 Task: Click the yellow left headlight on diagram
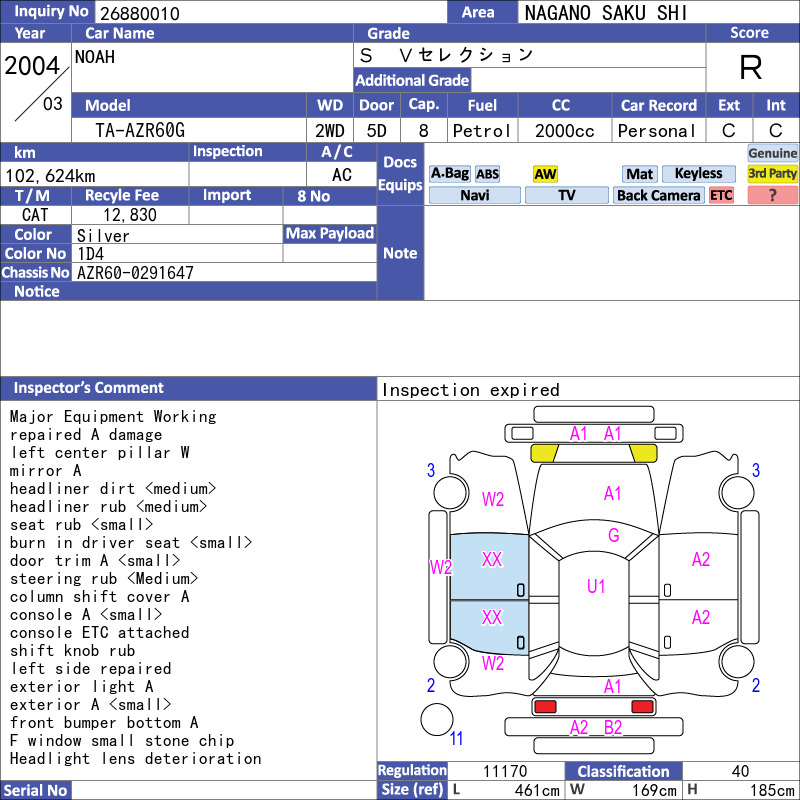544,453
